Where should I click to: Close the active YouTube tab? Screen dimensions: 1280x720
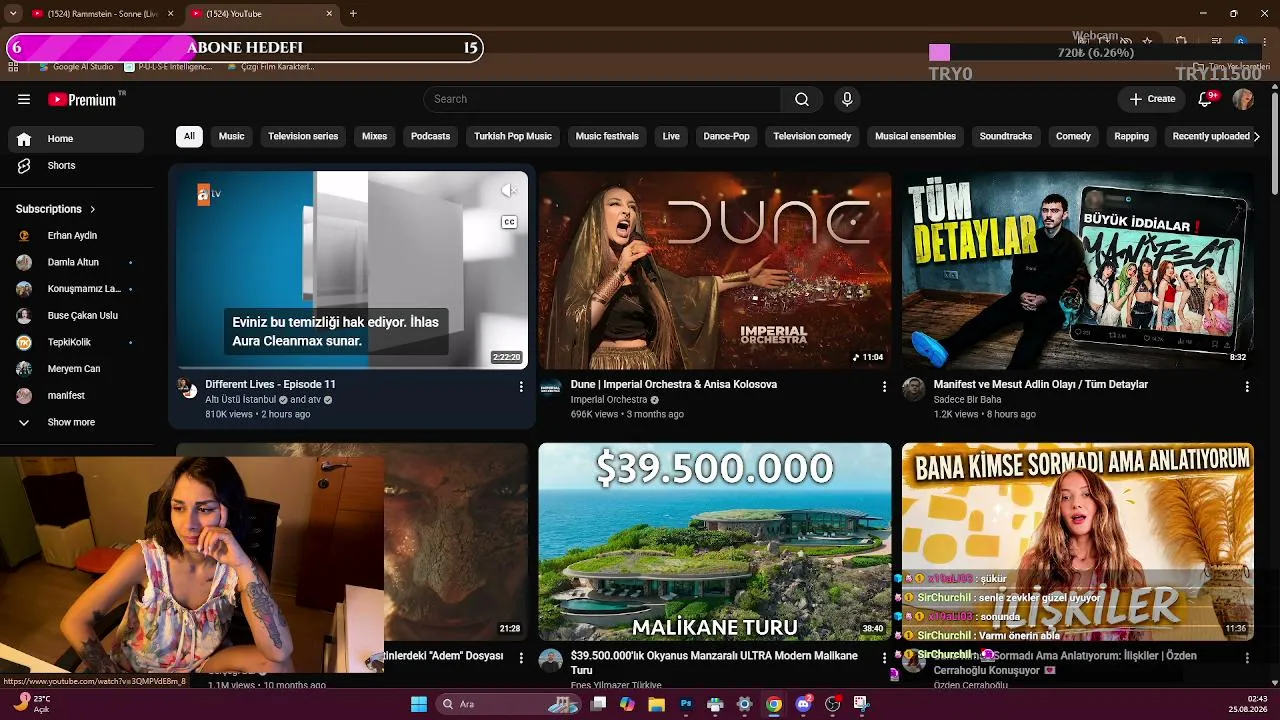329,14
